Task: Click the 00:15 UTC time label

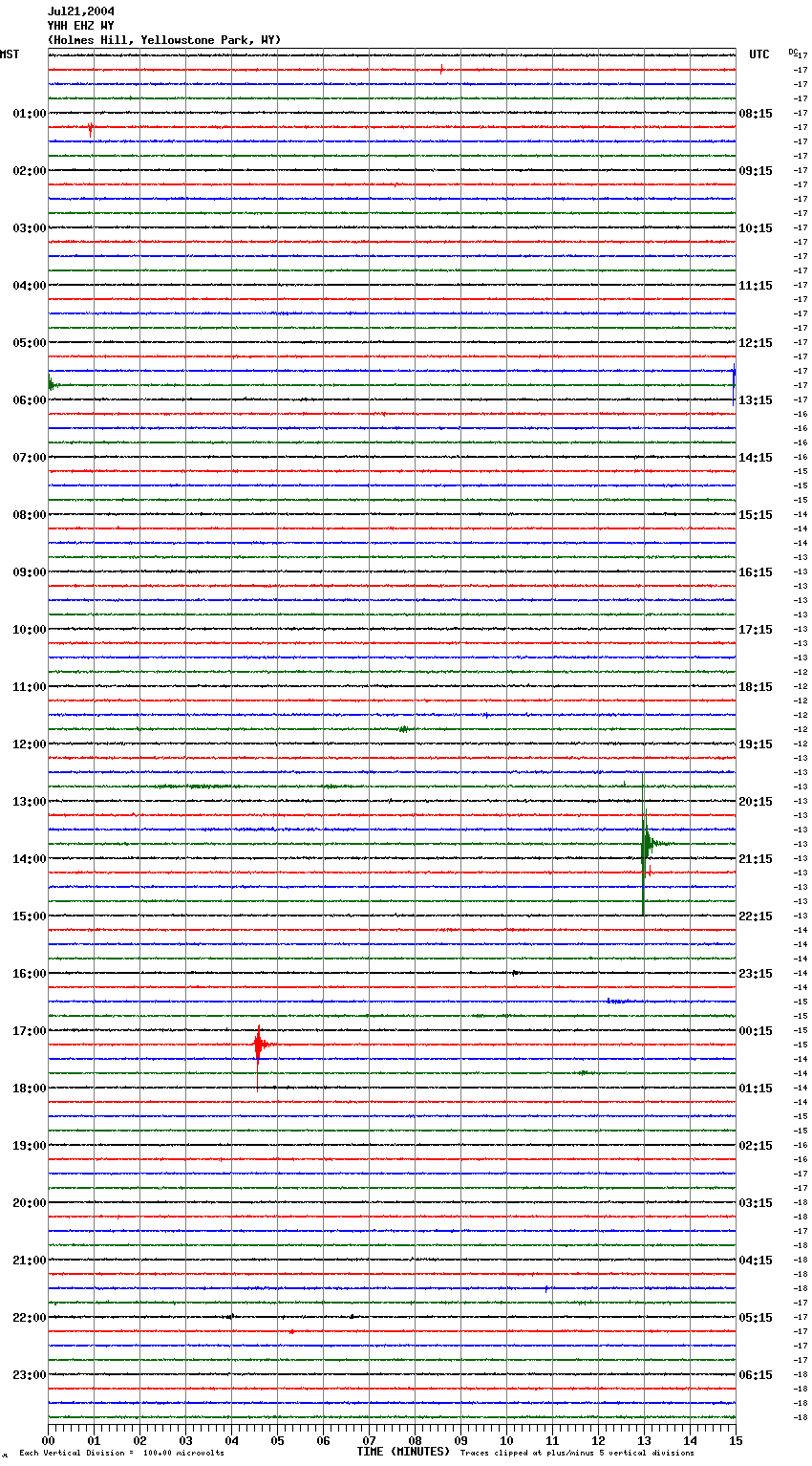Action: (756, 1031)
